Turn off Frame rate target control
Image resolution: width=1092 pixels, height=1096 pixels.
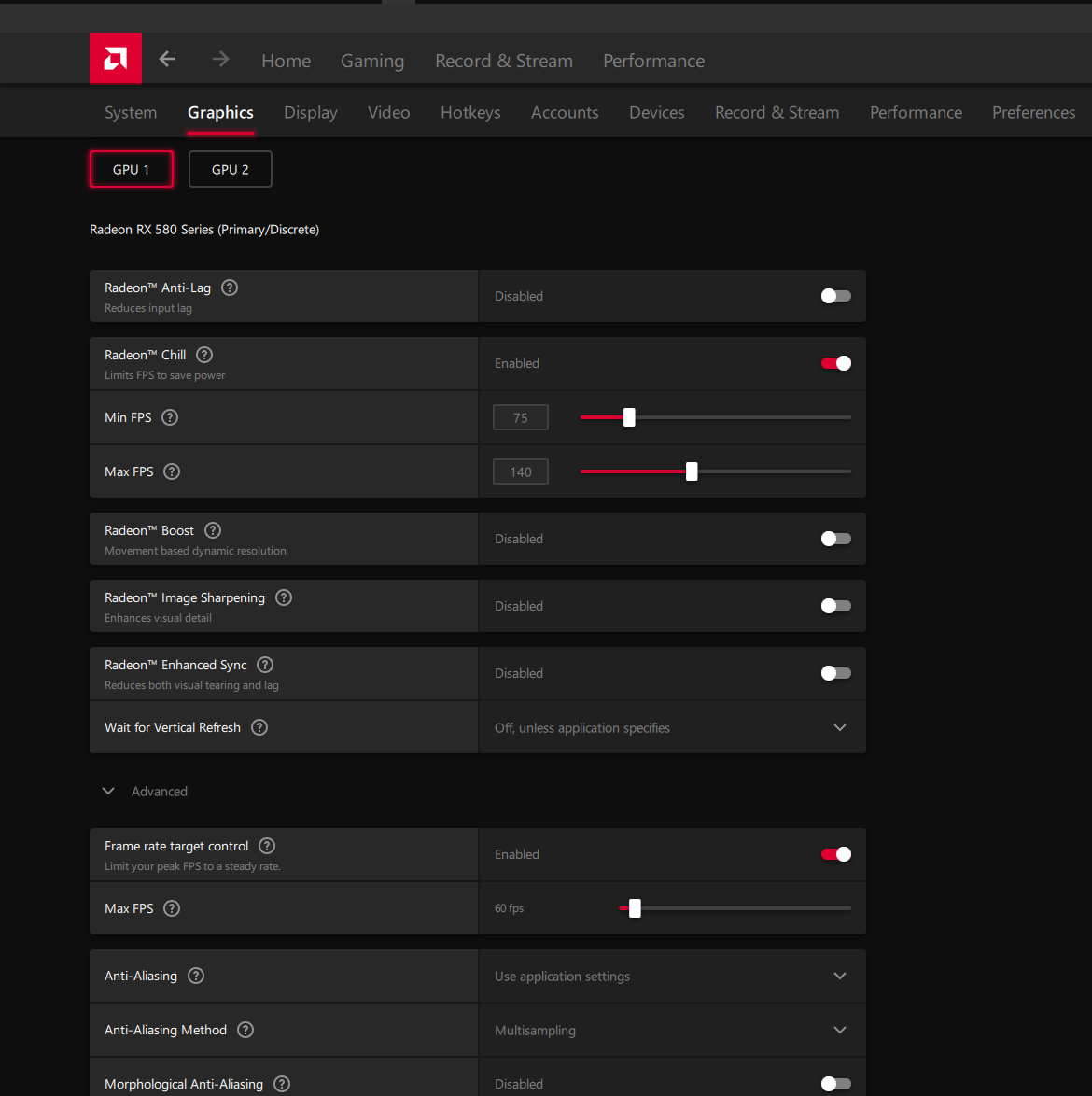pos(835,853)
